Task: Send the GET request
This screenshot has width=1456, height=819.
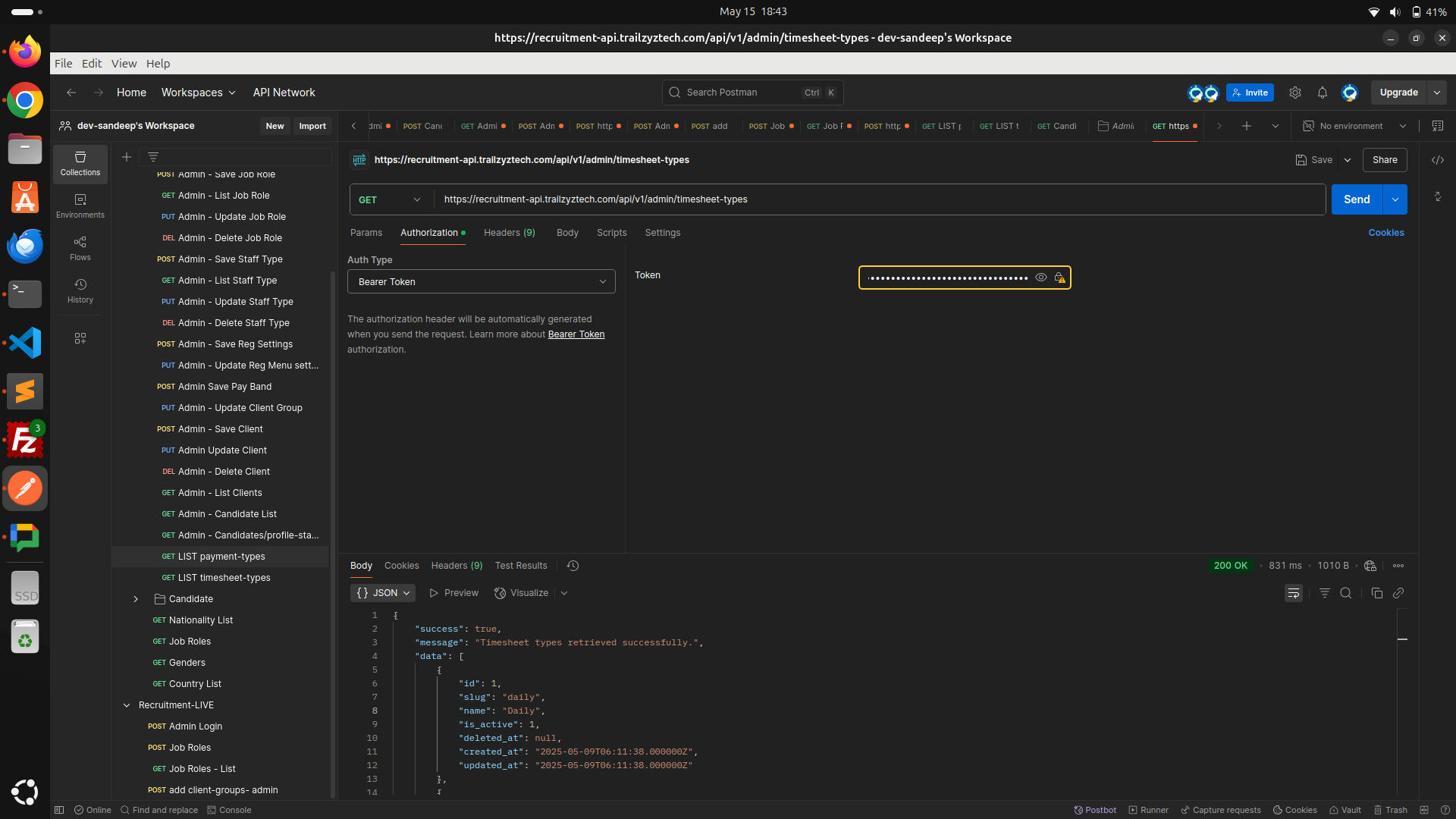Action: click(1357, 199)
